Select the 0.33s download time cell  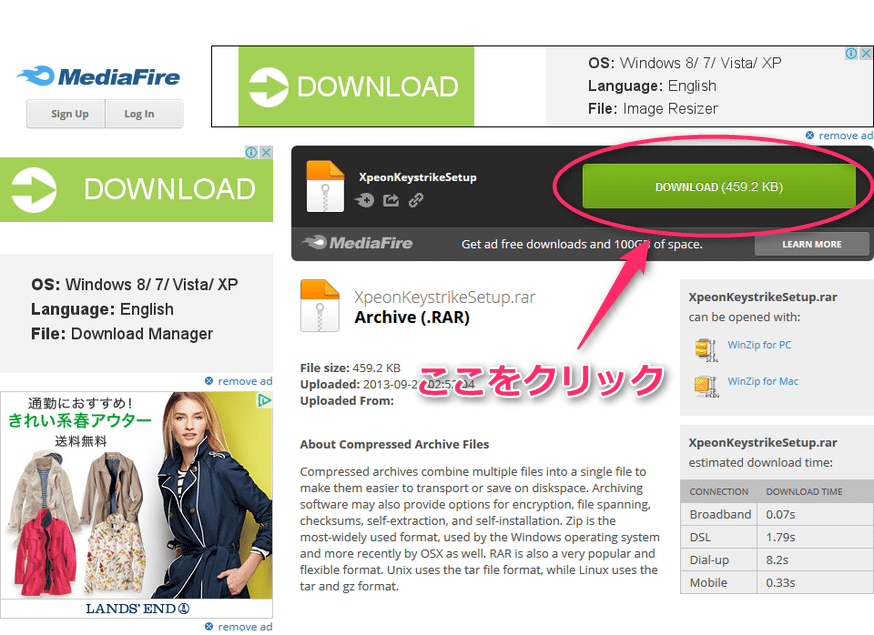tap(780, 583)
